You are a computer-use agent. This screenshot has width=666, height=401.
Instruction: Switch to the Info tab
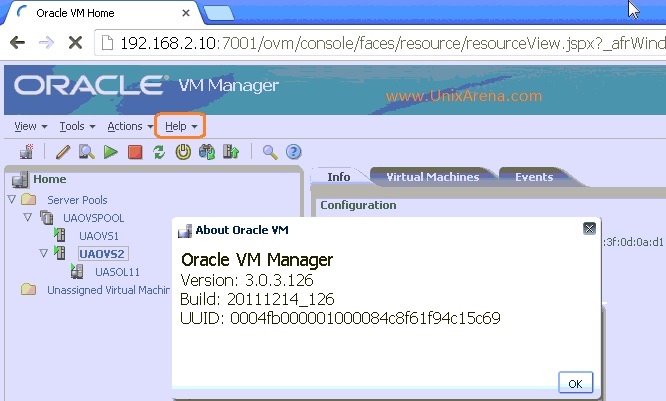pos(339,177)
